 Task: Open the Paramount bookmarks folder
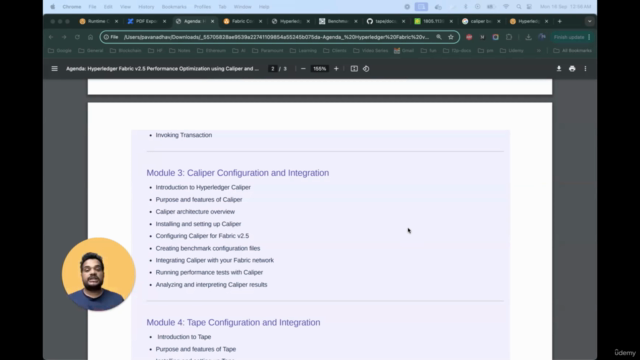[267, 51]
